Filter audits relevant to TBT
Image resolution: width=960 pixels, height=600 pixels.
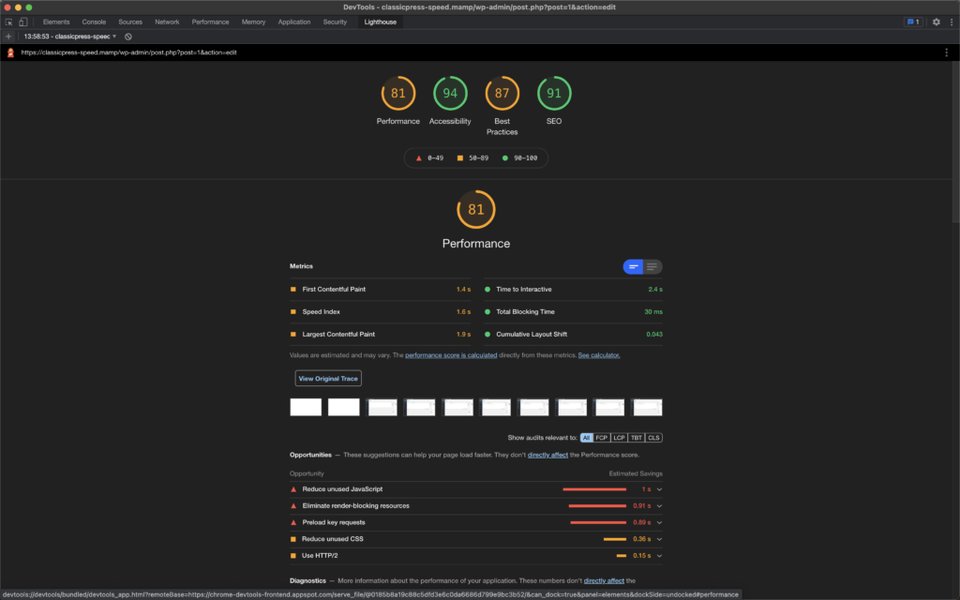pos(636,438)
